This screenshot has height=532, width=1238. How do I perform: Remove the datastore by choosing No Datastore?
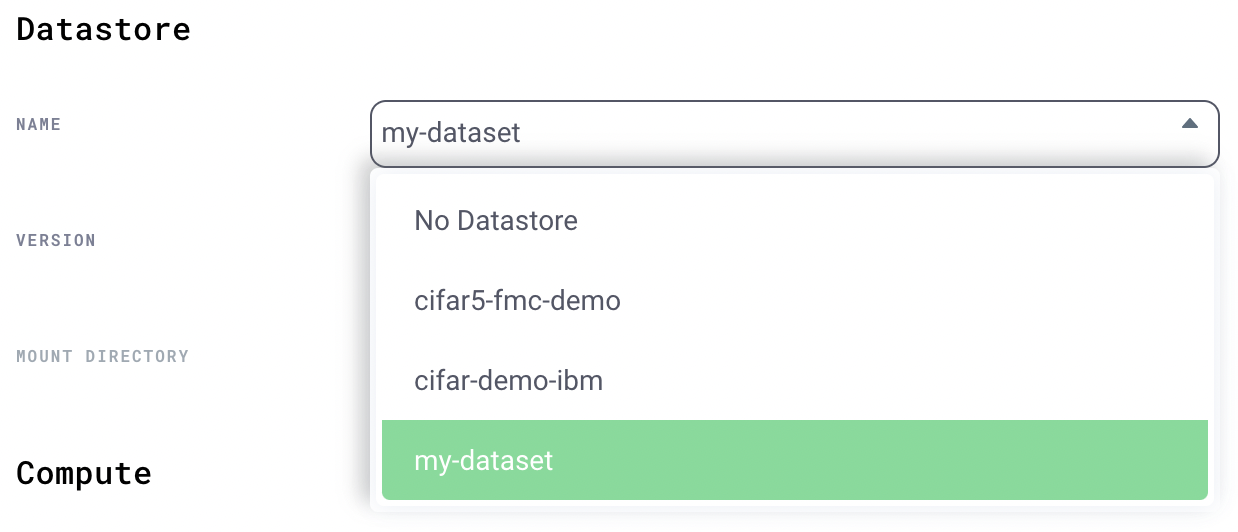point(795,220)
